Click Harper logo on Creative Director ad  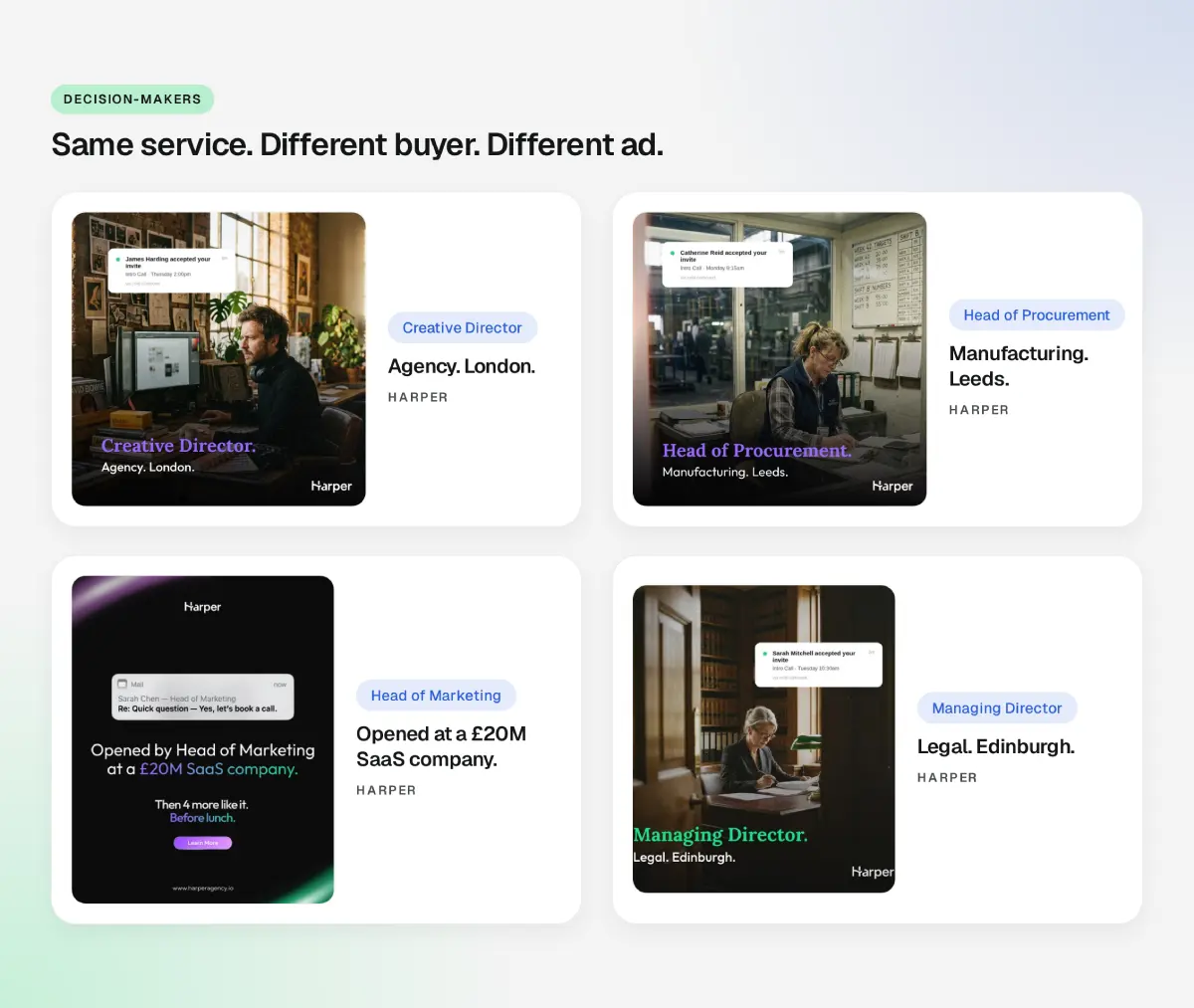(x=331, y=487)
